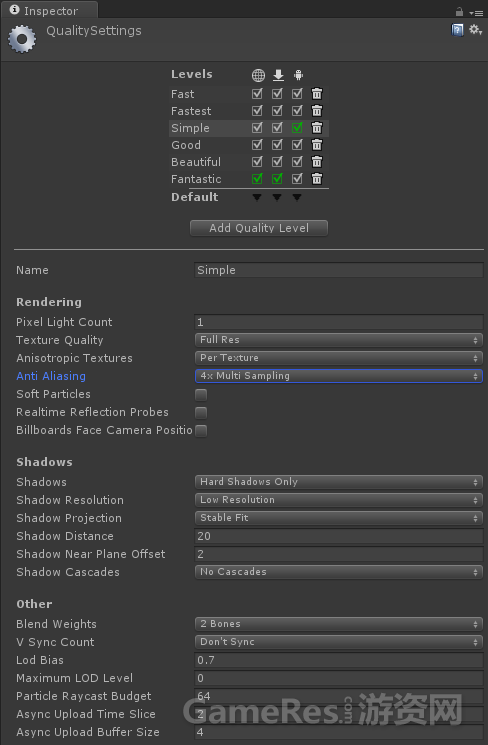This screenshot has height=745, width=488.
Task: Delete the Fast quality level
Action: [x=317, y=94]
